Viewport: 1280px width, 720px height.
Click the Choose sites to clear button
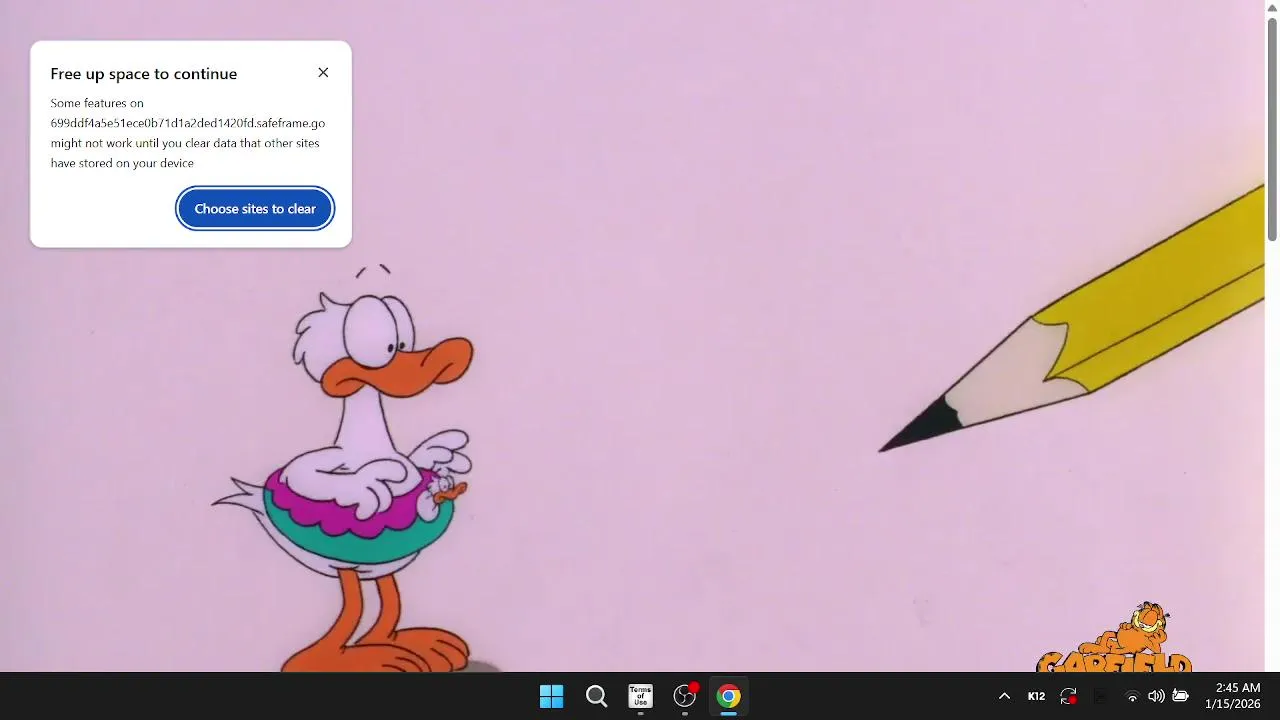tap(255, 209)
